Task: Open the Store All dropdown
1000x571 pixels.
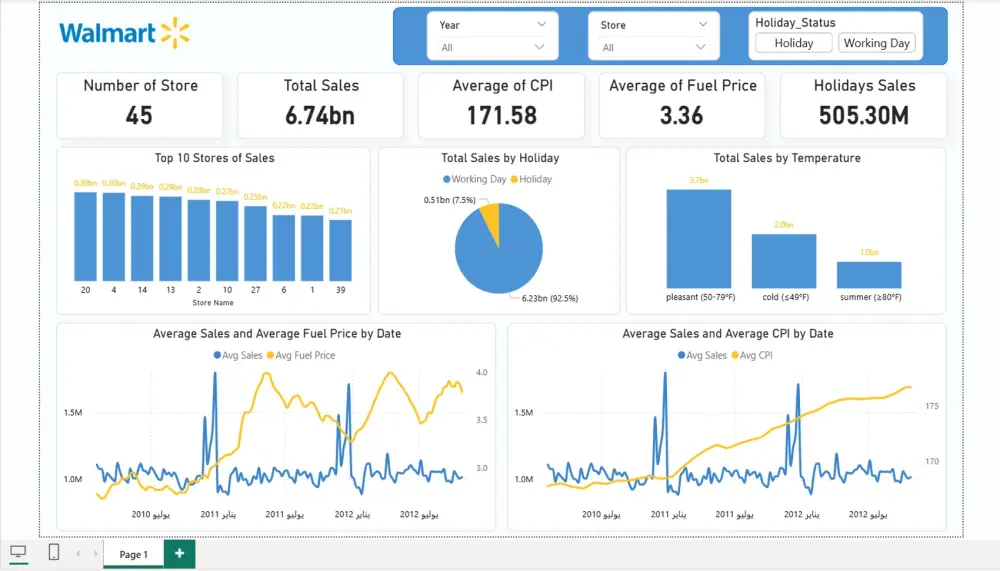Action: click(654, 47)
